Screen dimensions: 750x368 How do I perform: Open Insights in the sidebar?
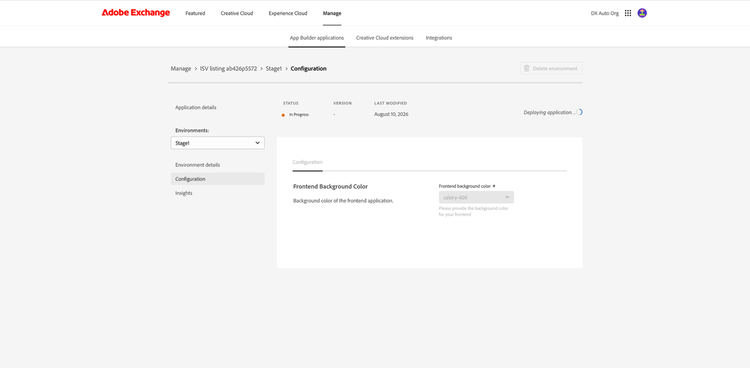184,193
